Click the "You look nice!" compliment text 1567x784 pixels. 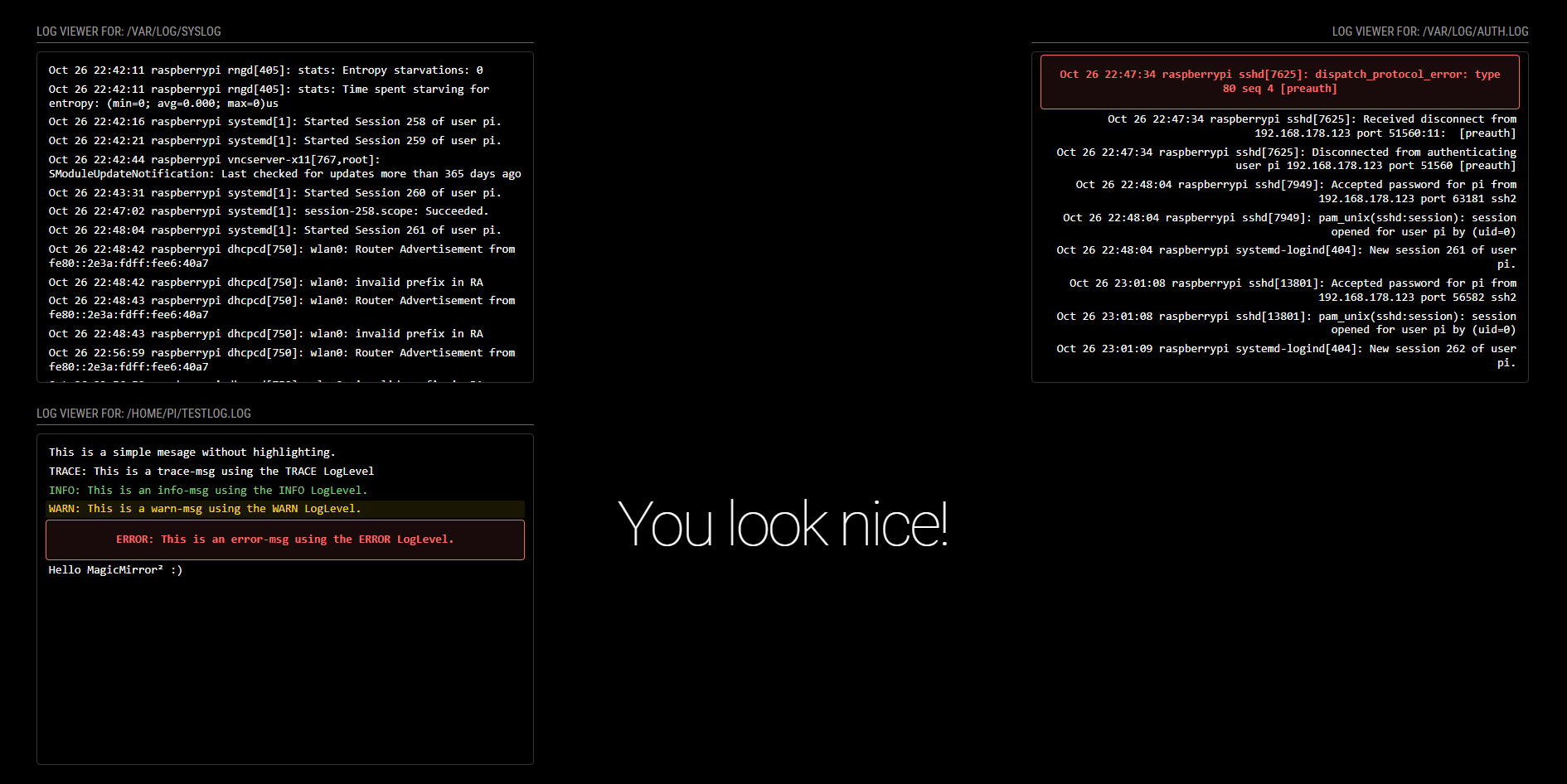(783, 524)
